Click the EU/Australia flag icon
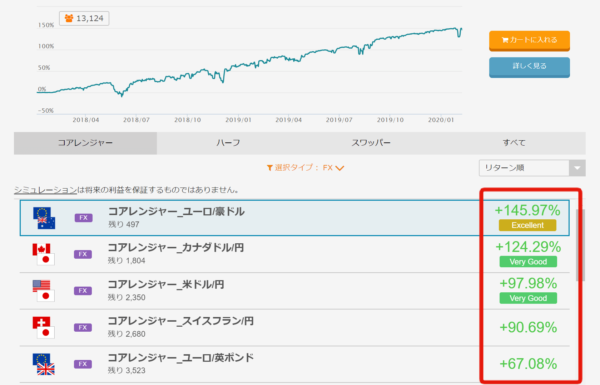 coord(44,218)
